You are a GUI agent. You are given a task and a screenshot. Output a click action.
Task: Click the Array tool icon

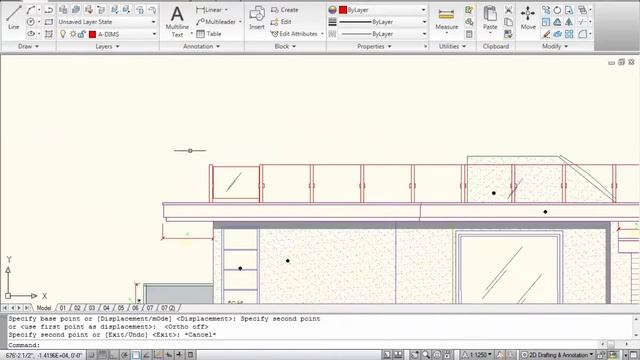[x=569, y=34]
